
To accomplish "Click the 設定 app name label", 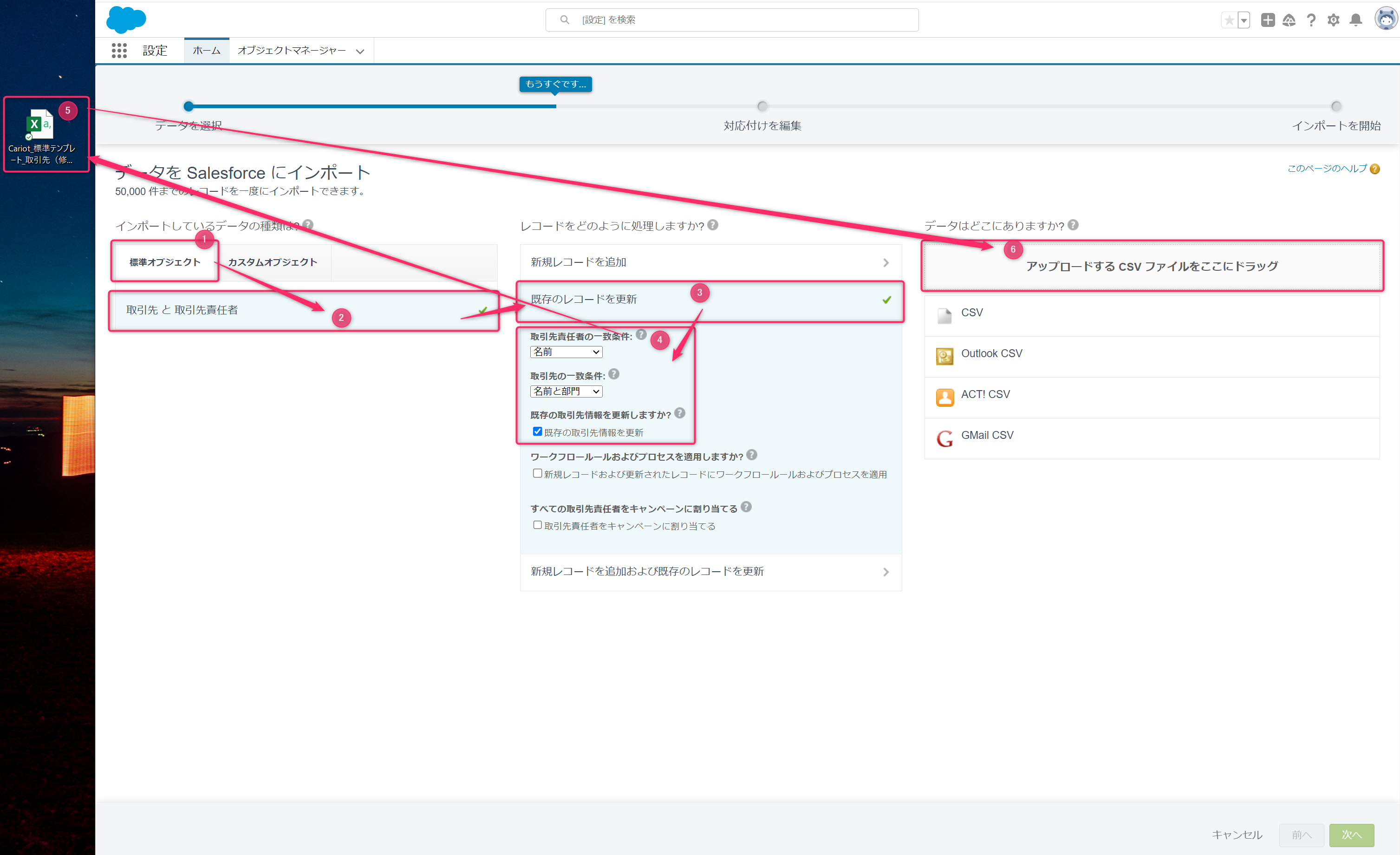I will 155,51.
